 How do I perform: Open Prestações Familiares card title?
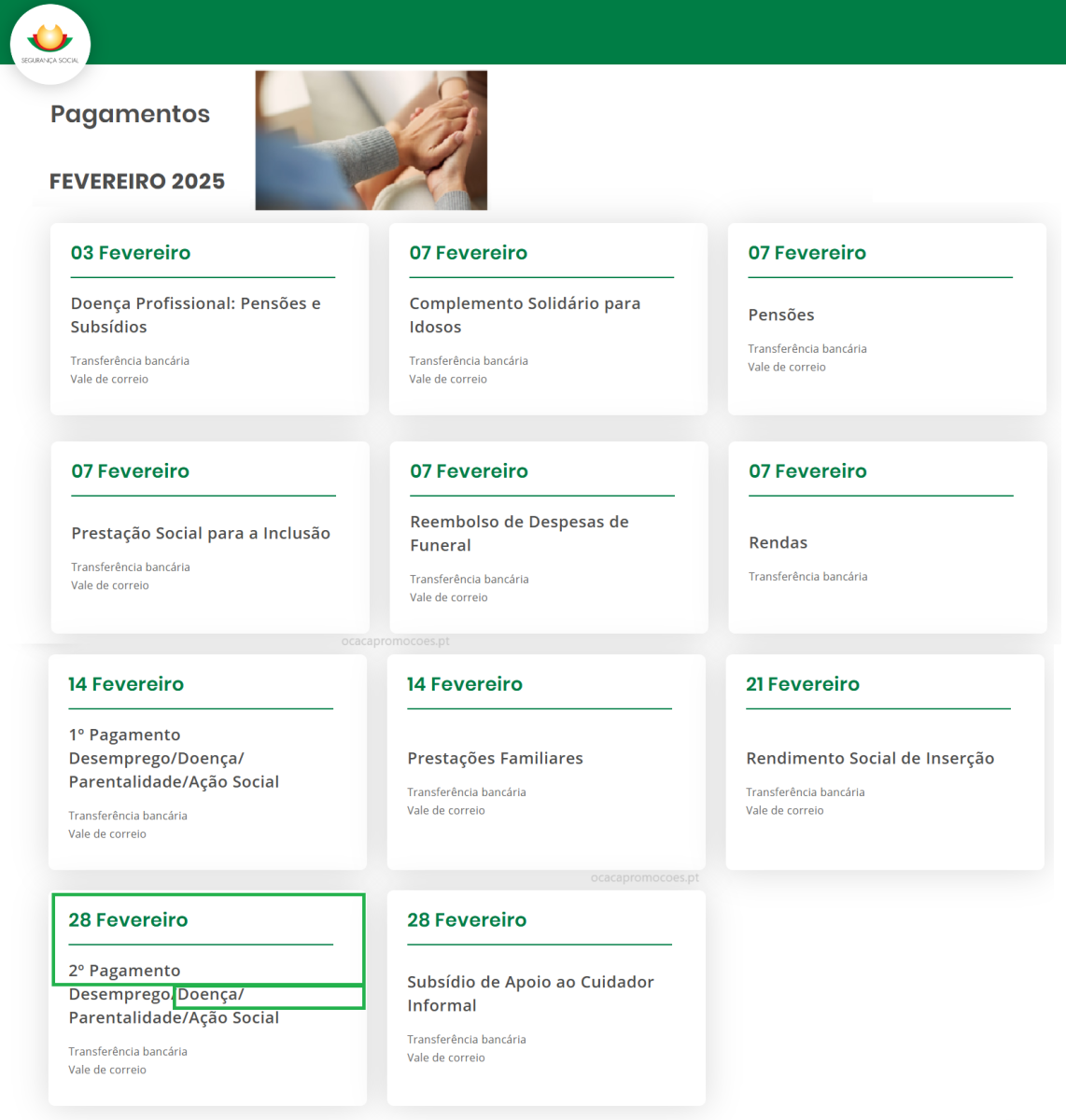(495, 759)
